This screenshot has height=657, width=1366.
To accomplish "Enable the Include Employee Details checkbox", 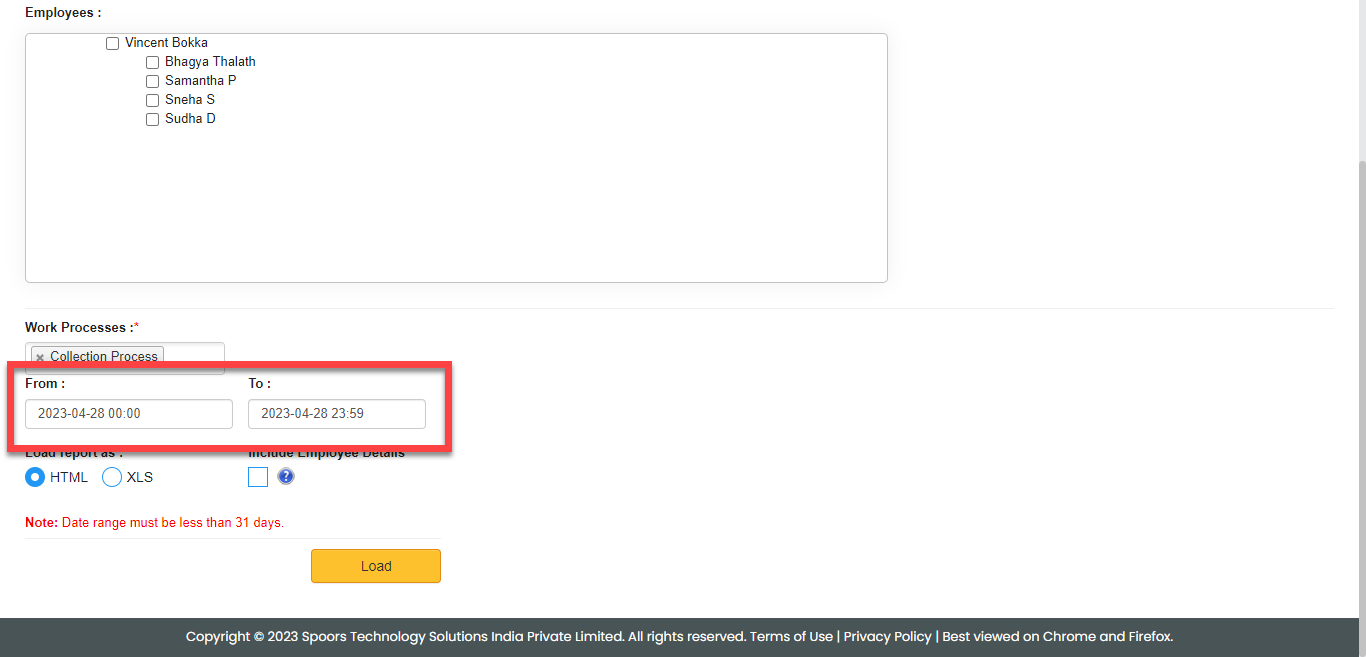I will tap(258, 477).
